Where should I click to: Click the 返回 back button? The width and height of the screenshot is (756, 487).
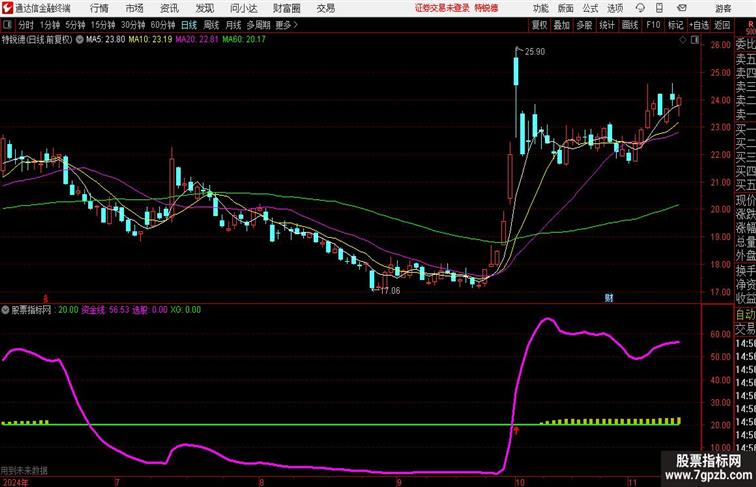[722, 25]
